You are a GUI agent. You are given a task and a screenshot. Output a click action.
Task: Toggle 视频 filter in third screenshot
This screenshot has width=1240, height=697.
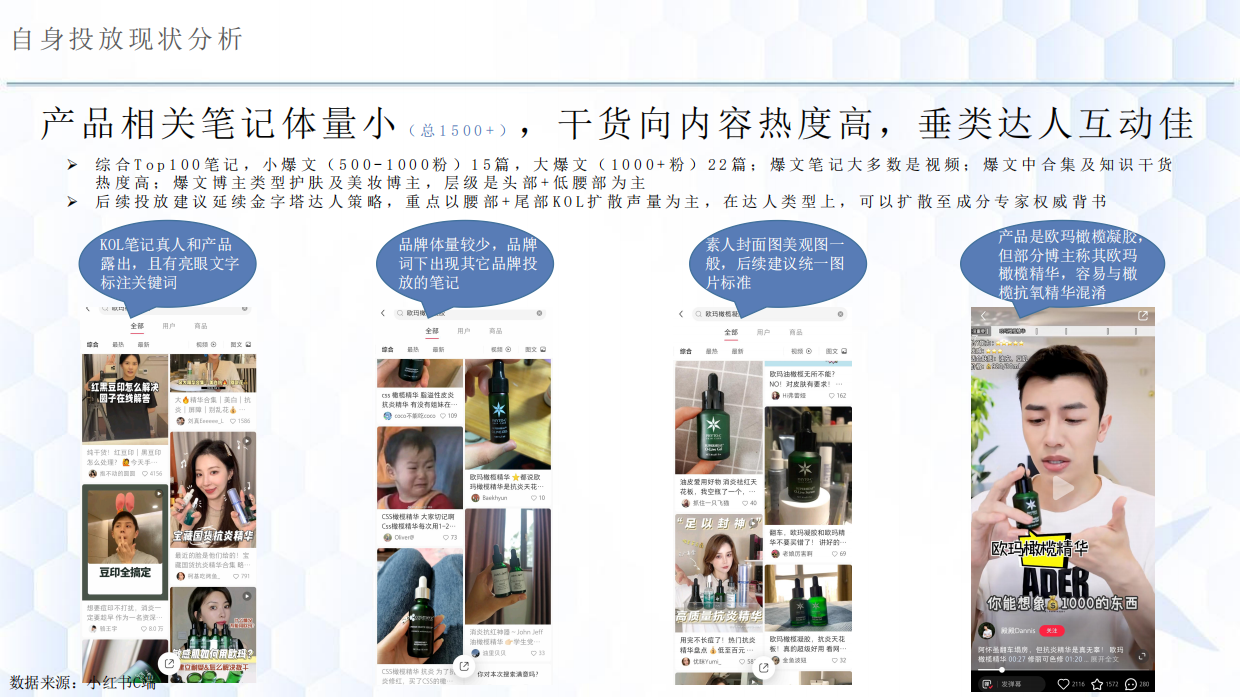(x=800, y=351)
